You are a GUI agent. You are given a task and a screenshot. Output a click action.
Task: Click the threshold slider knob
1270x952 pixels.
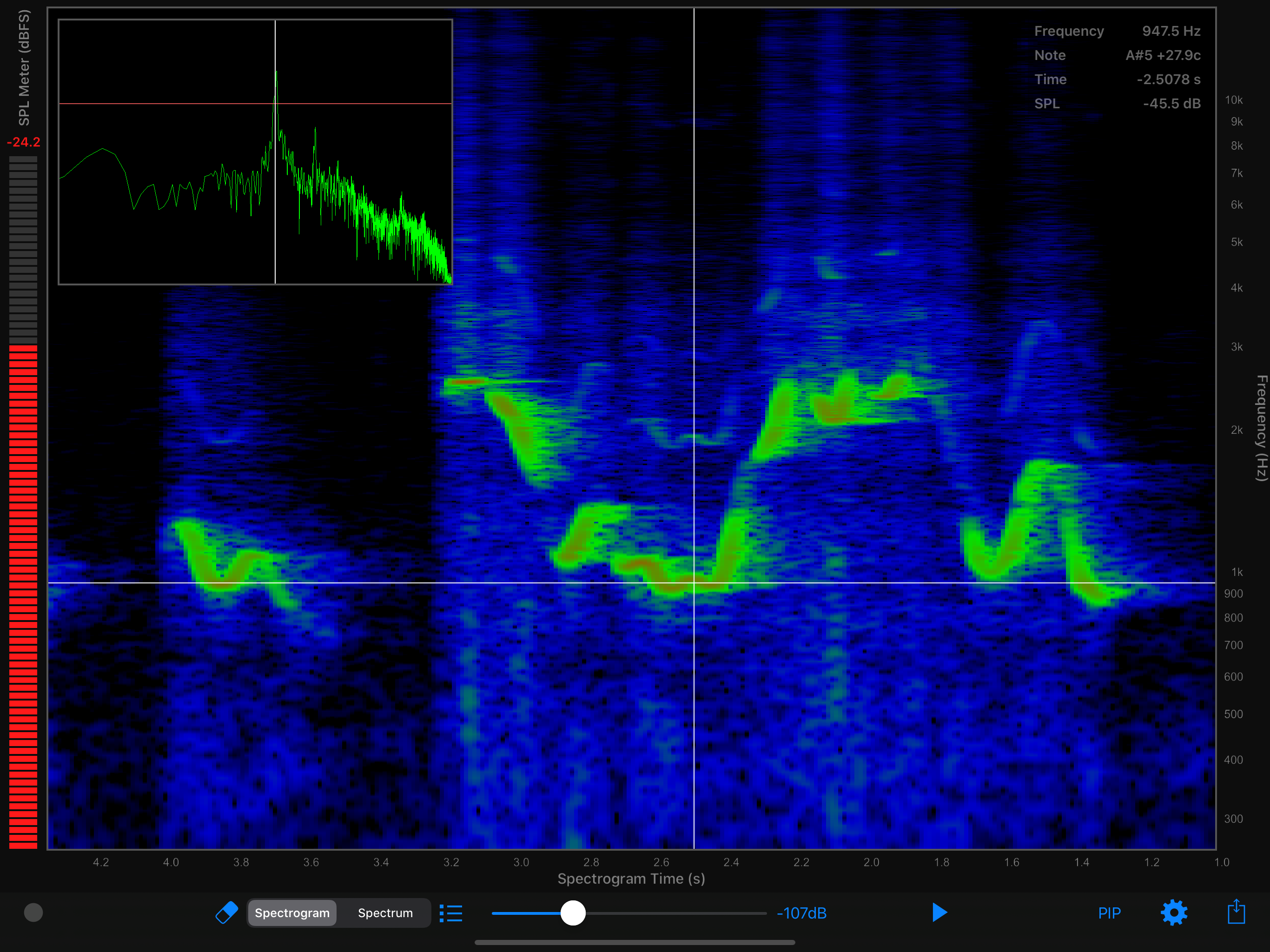(572, 912)
